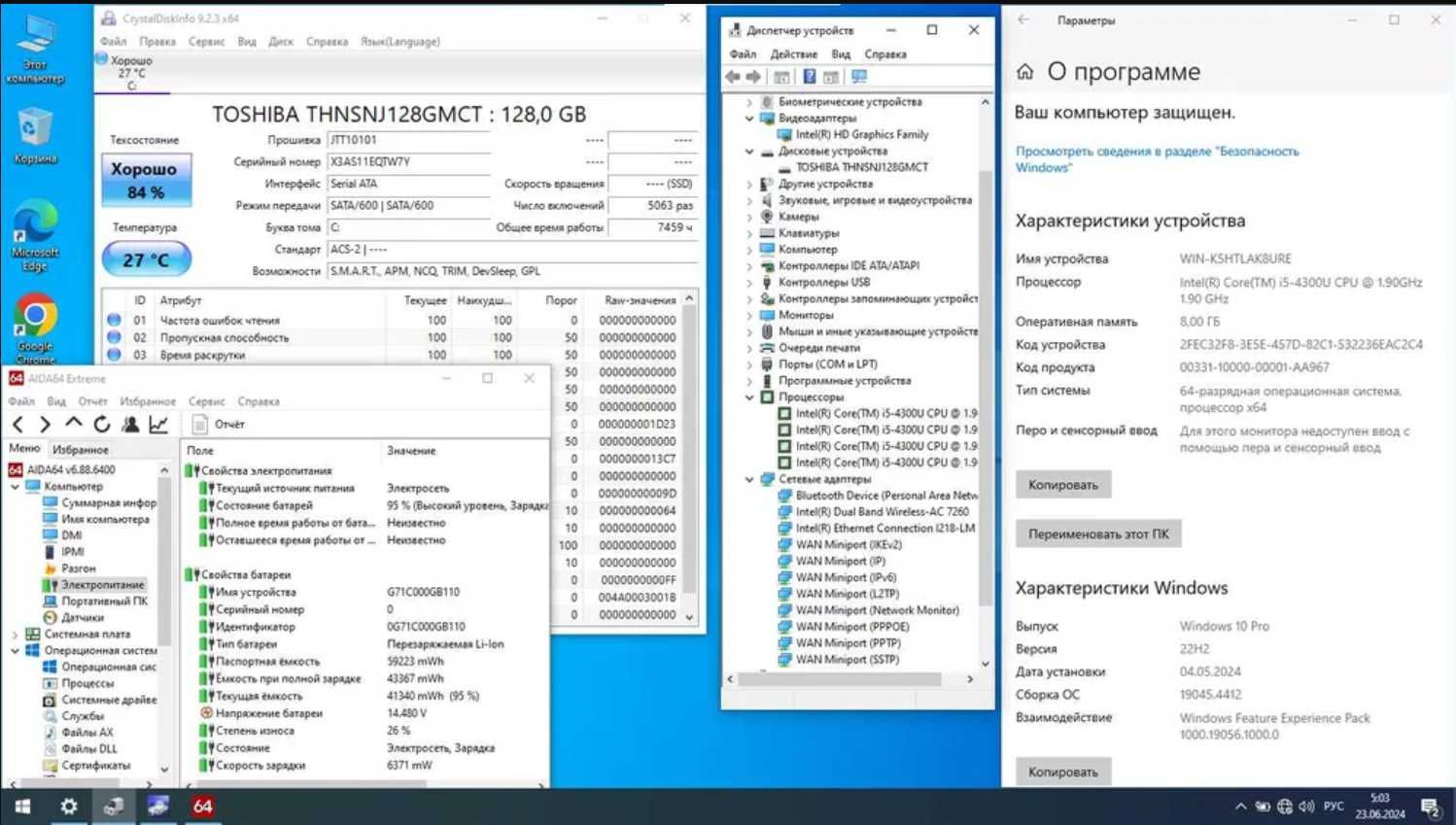Open Settings gear on the taskbar
Image resolution: width=1456 pixels, height=825 pixels.
(x=68, y=806)
